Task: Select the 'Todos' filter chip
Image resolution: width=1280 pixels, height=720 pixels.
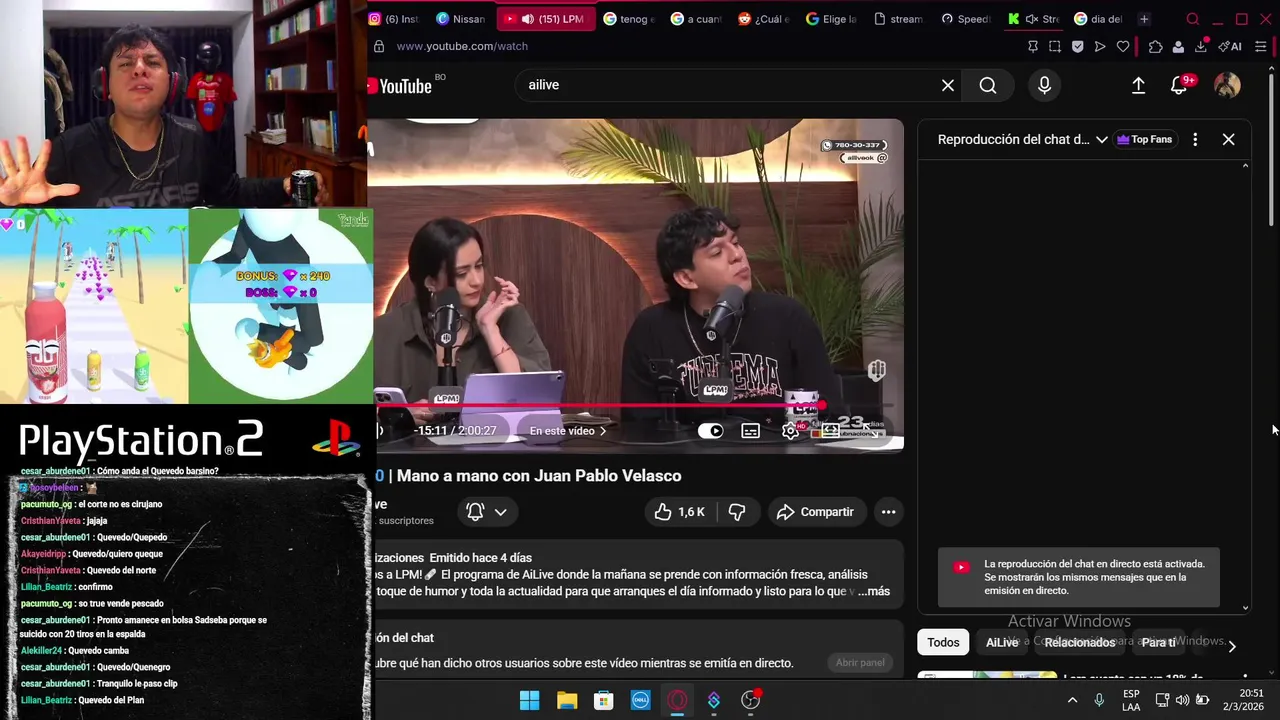Action: click(943, 643)
